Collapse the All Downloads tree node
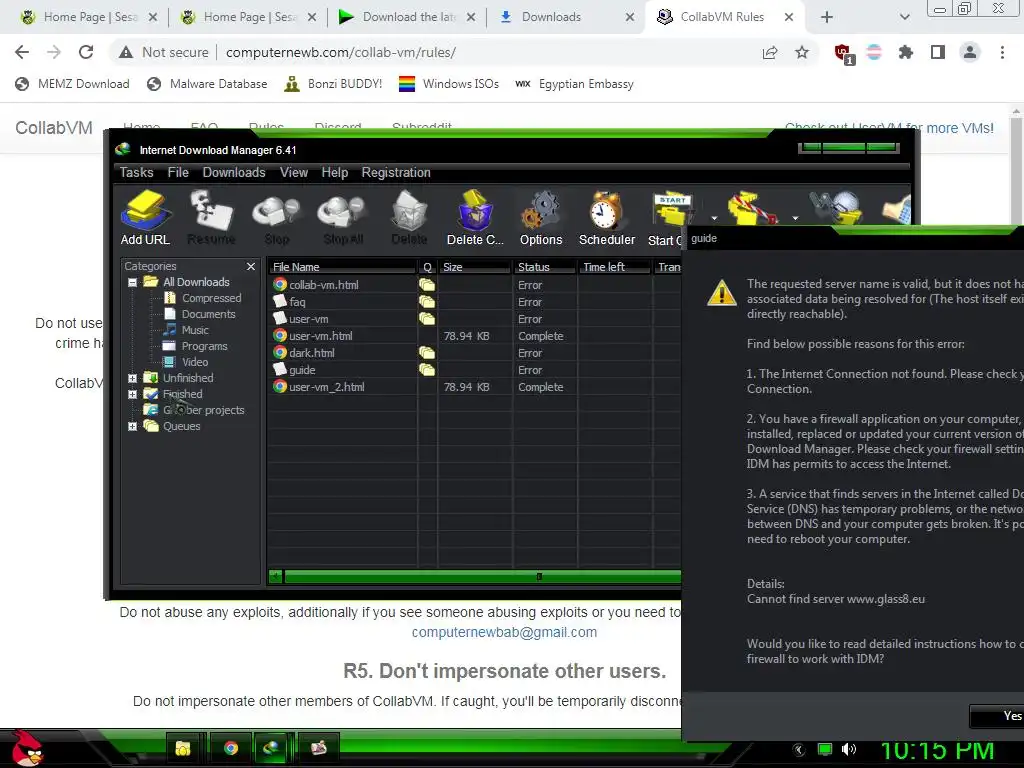 (x=133, y=282)
